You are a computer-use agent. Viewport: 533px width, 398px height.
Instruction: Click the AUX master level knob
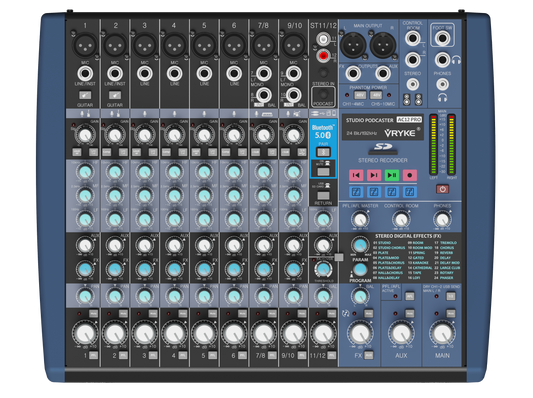pyautogui.click(x=401, y=333)
